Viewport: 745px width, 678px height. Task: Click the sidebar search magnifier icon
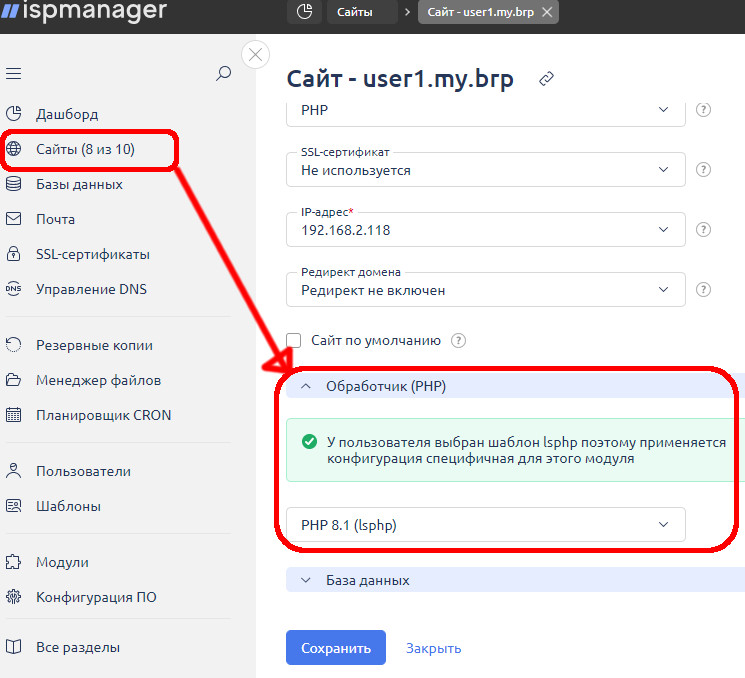coord(224,73)
